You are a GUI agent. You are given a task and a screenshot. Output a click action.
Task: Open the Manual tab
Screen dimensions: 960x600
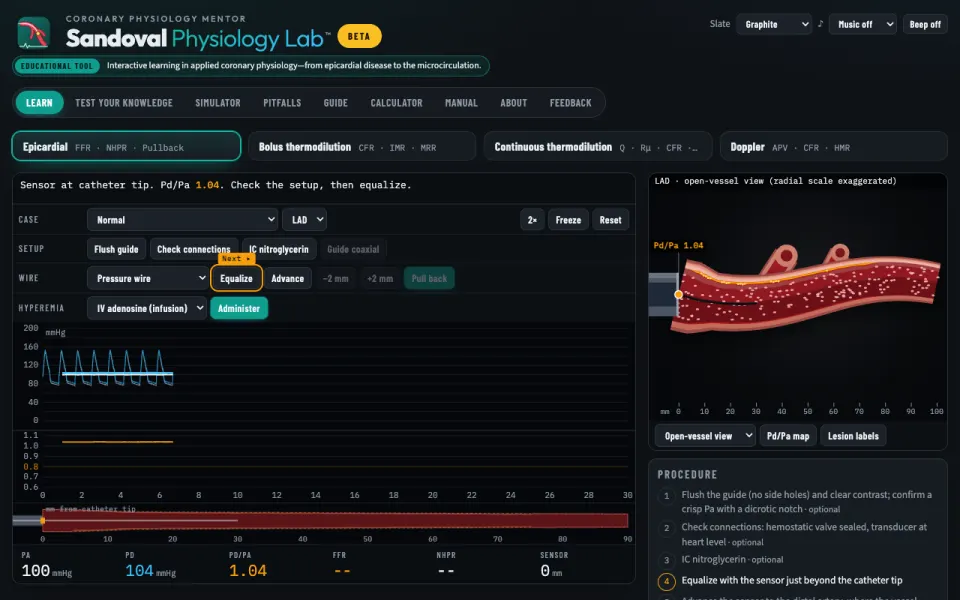pos(461,103)
